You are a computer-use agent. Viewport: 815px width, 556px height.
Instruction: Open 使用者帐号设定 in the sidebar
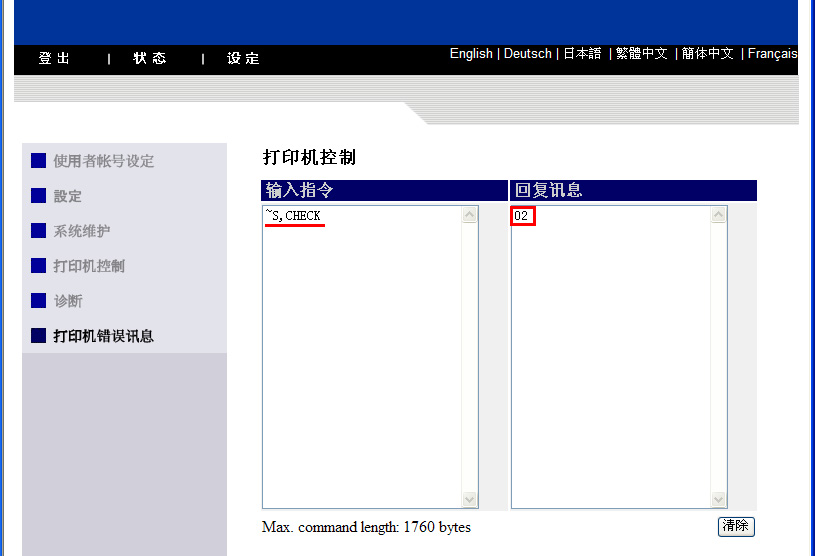tap(103, 161)
